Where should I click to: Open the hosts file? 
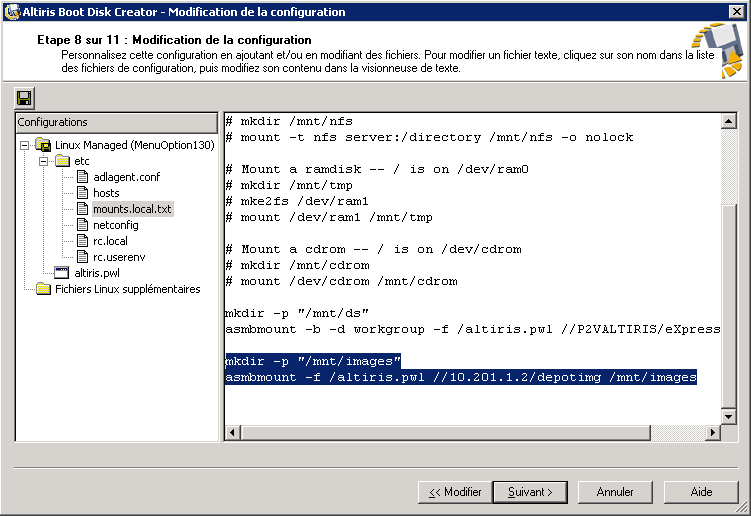[106, 193]
